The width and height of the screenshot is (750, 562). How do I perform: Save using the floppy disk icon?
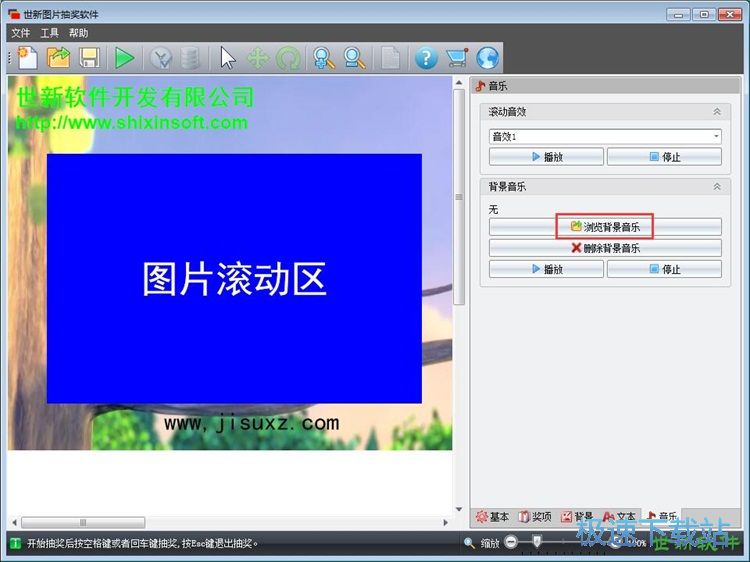tap(89, 58)
